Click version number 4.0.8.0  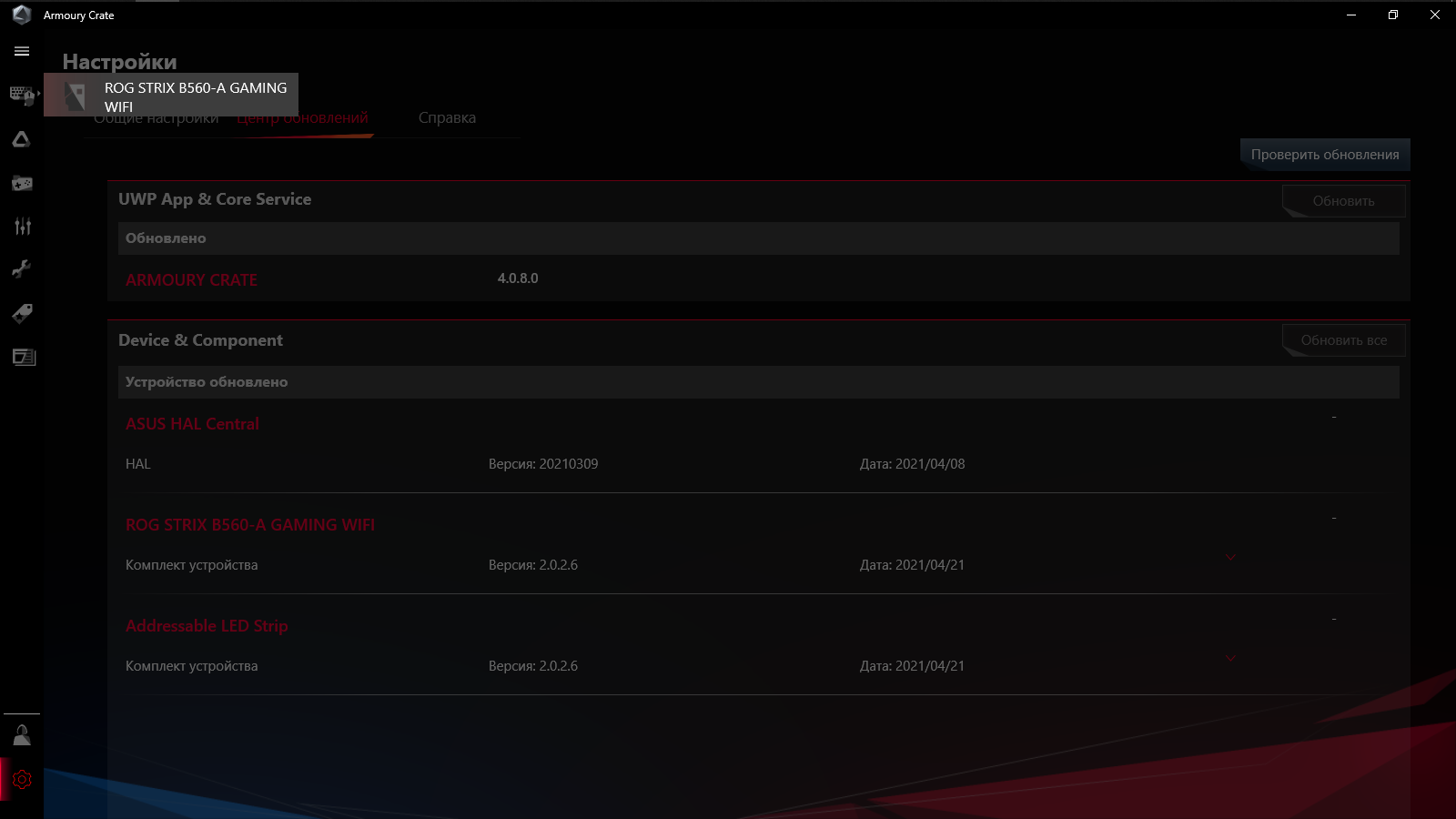pos(518,278)
